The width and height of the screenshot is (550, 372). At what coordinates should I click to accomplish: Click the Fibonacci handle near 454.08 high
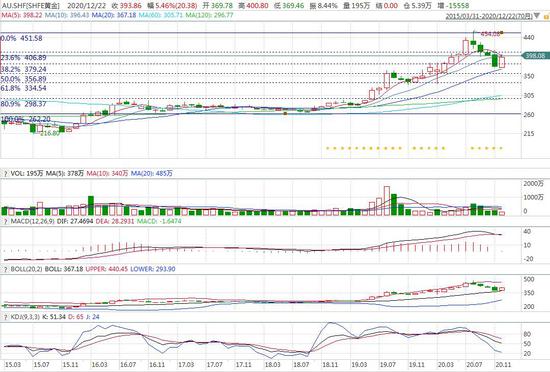[x=502, y=33]
